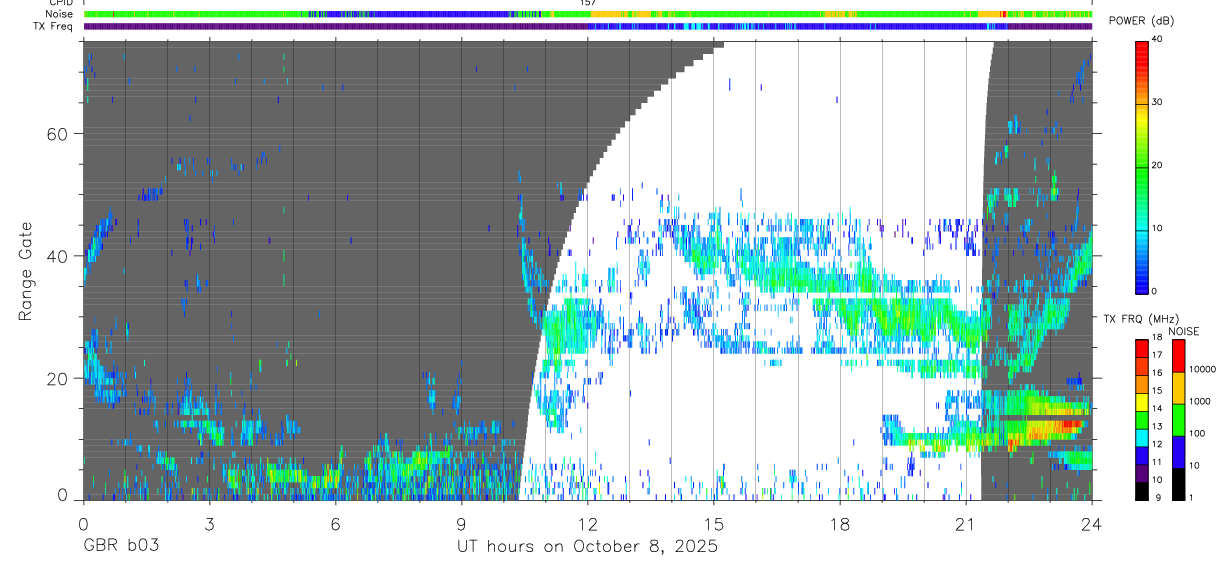Click the '20' tick on POWER scale
This screenshot has height=567, width=1228.
(1159, 166)
